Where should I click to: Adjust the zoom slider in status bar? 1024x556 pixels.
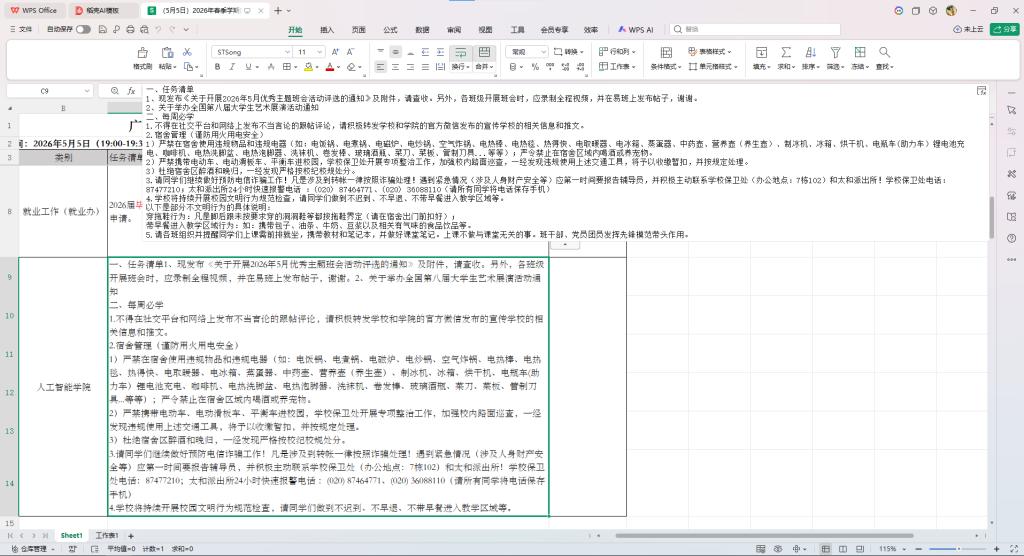coord(957,549)
